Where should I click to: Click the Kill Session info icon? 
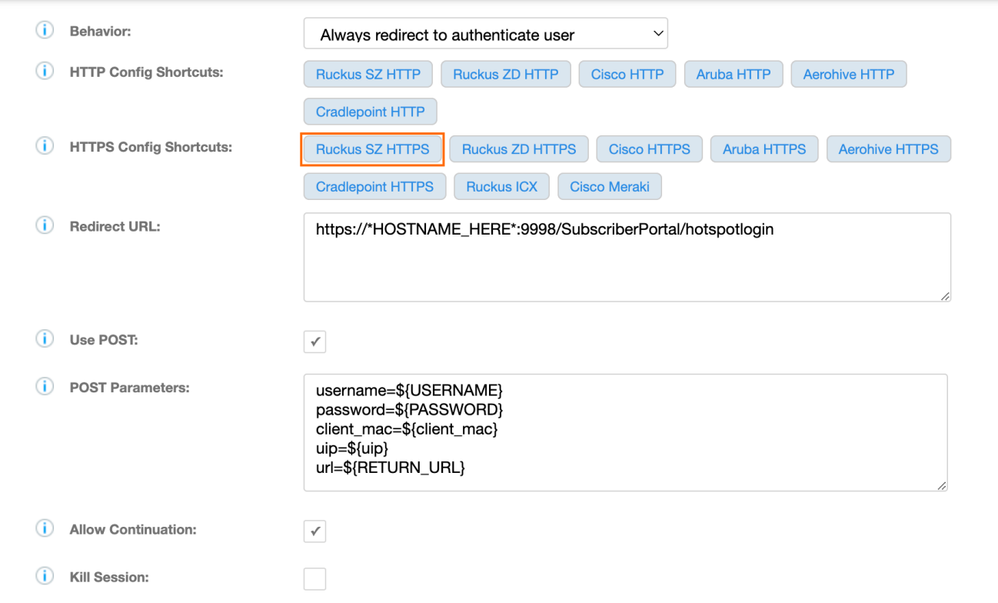click(45, 577)
